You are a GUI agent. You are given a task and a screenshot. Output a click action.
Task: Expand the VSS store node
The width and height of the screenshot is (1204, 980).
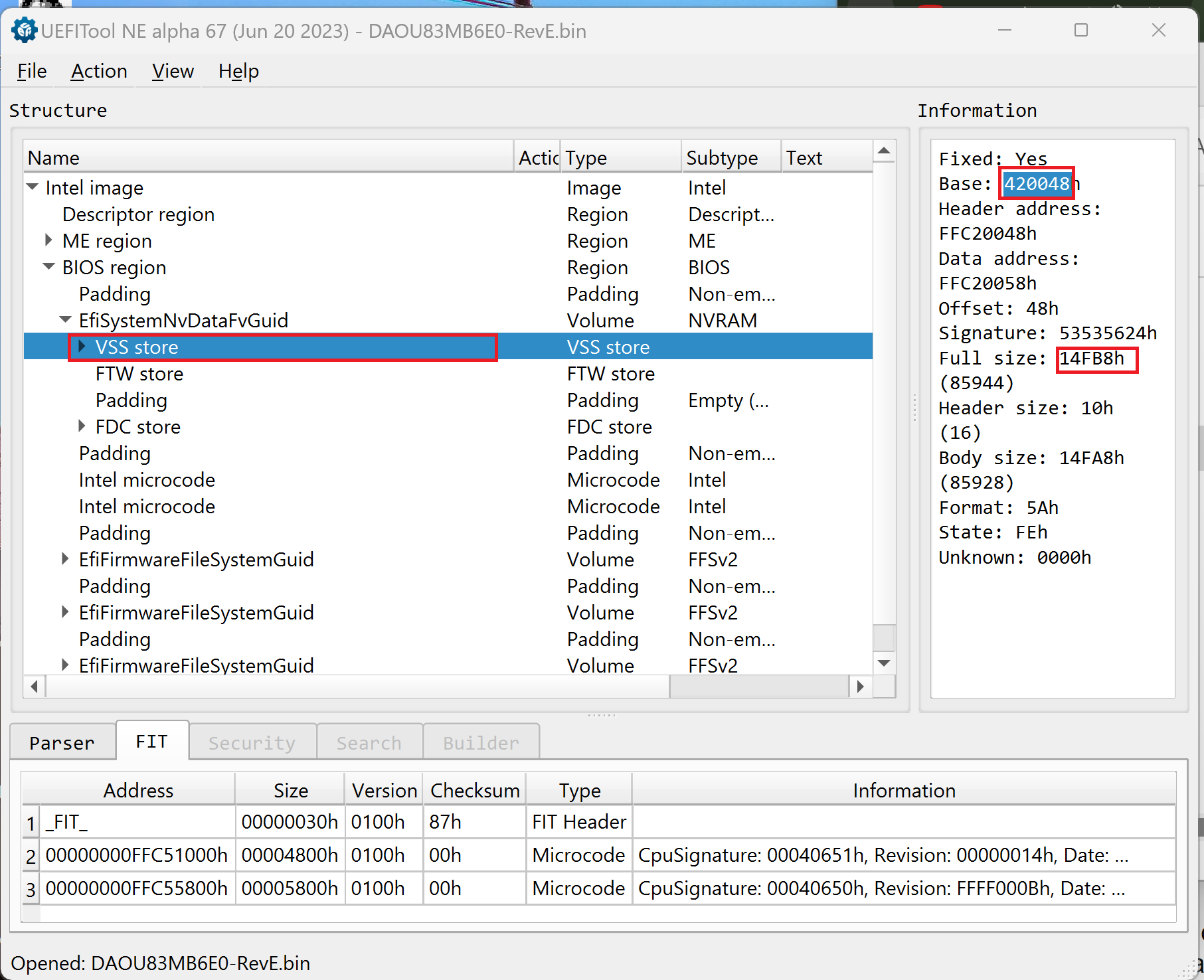coord(82,347)
